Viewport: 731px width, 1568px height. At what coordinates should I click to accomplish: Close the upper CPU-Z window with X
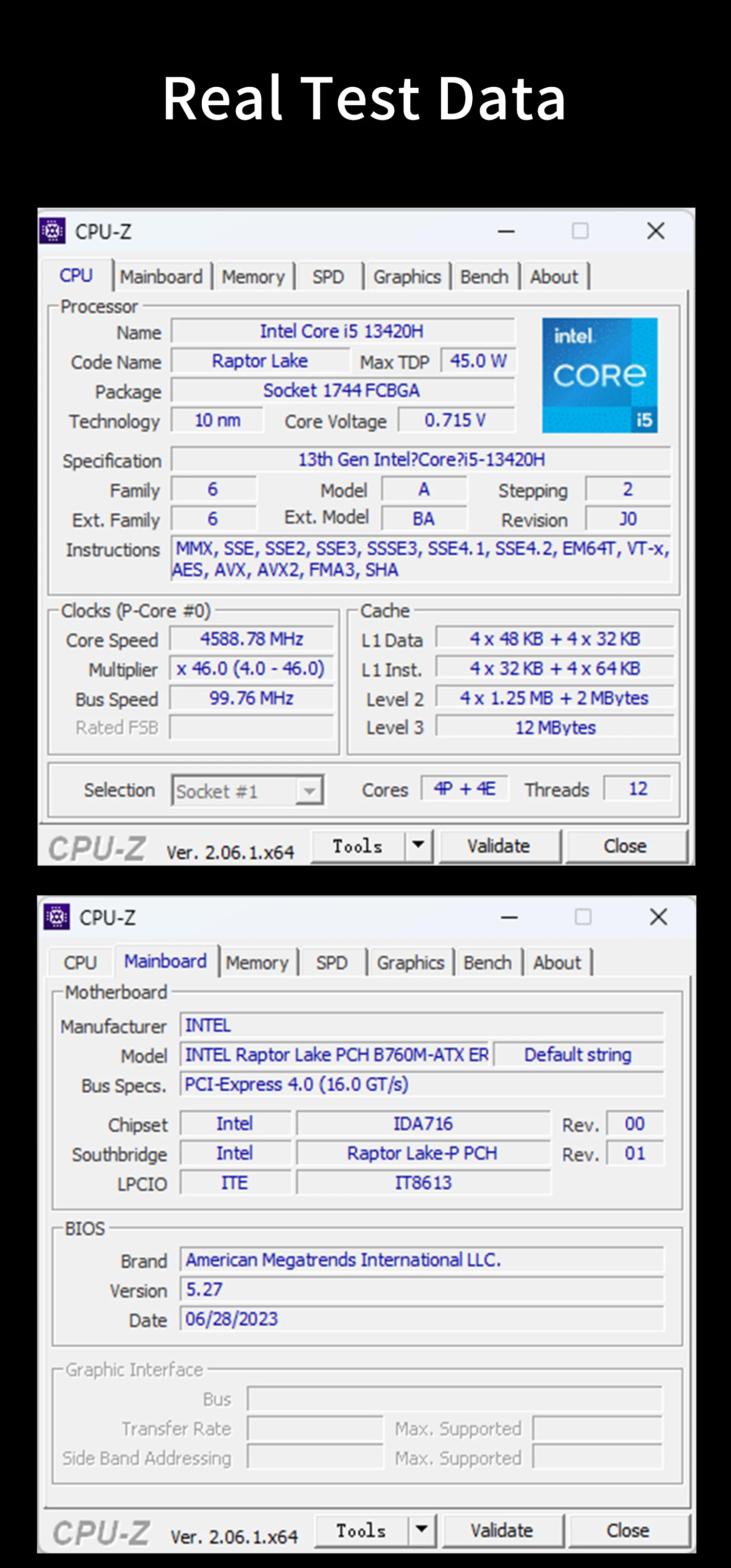(655, 232)
